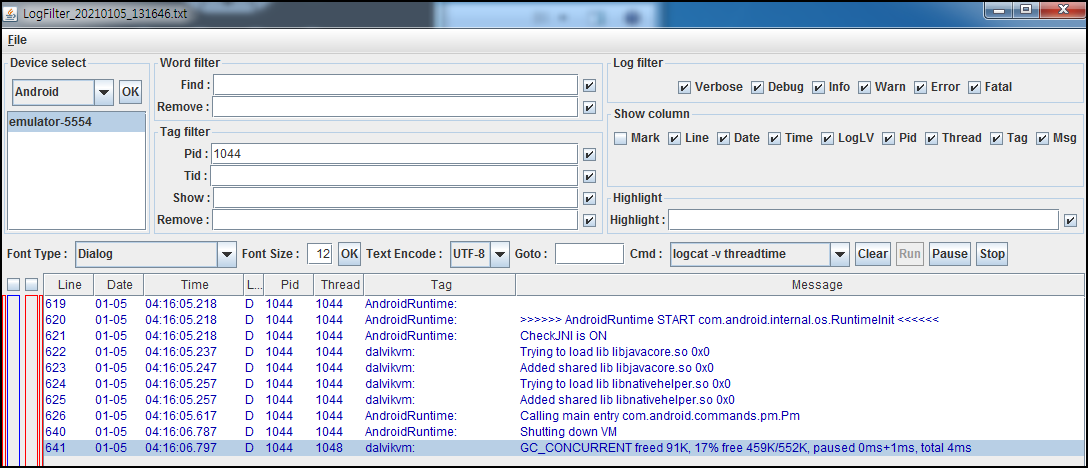Toggle the Msg column checkbox
The width and height of the screenshot is (1088, 468).
click(x=1042, y=138)
